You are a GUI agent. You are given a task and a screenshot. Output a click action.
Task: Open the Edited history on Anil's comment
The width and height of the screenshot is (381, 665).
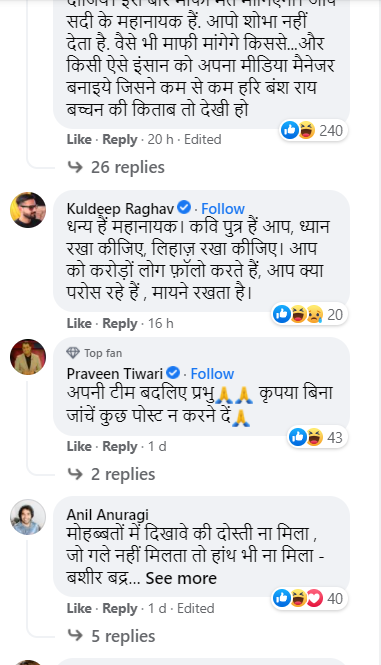coord(196,609)
